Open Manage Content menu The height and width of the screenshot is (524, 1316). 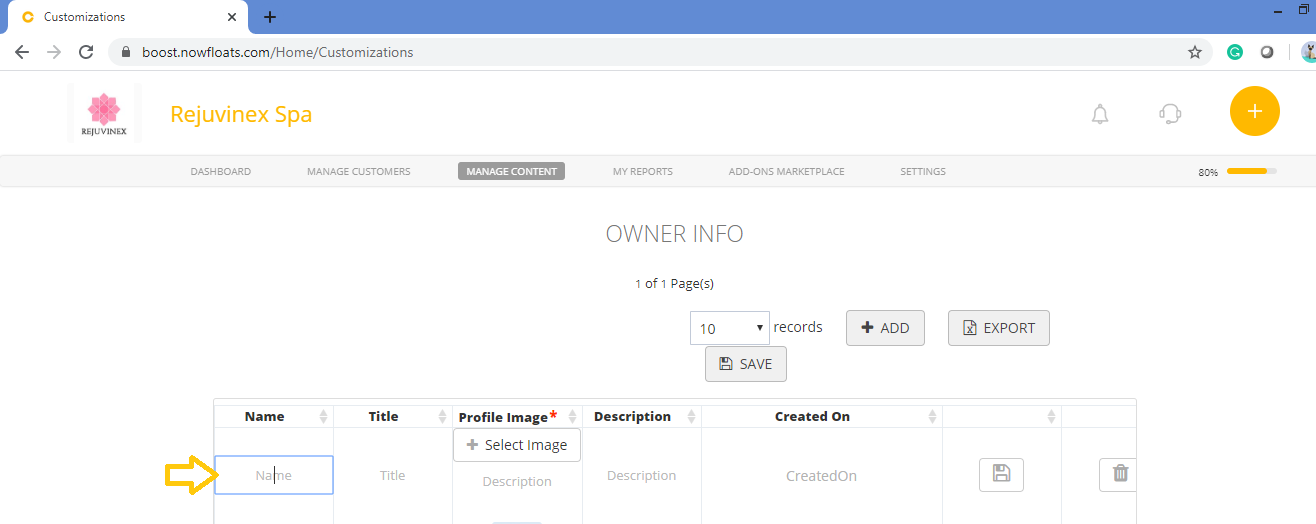tap(512, 171)
